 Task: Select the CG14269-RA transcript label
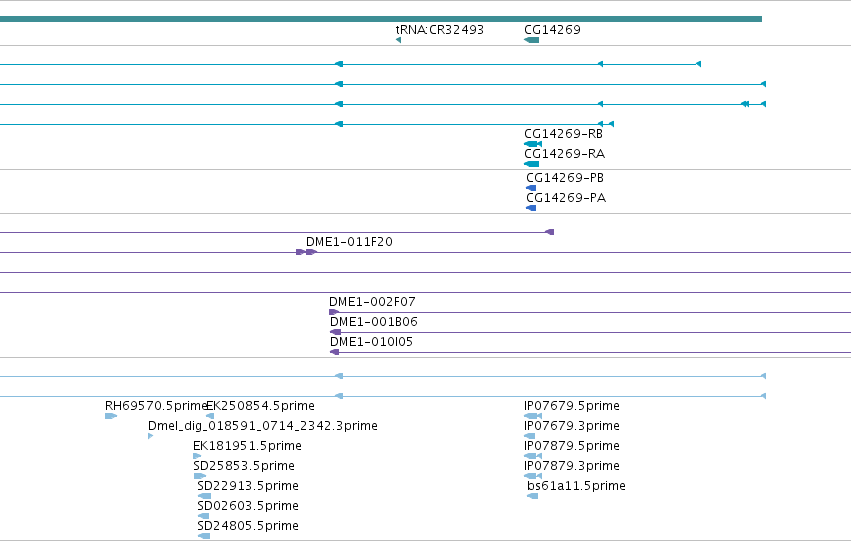tap(564, 154)
